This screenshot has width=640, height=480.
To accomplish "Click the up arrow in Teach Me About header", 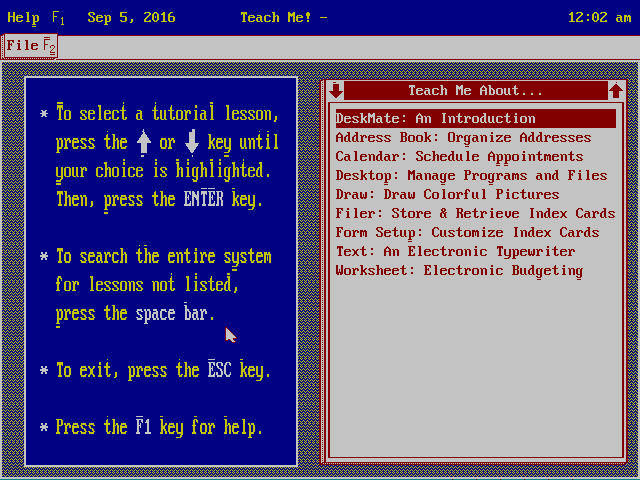I will [616, 90].
